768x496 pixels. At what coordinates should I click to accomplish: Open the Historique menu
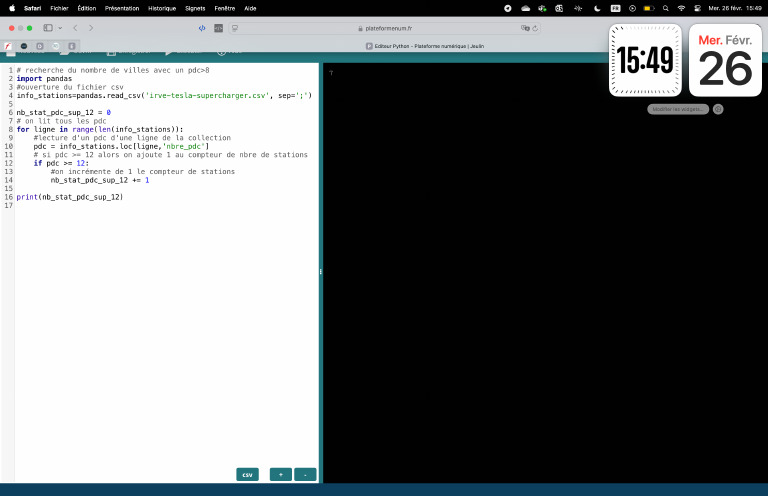point(161,7)
